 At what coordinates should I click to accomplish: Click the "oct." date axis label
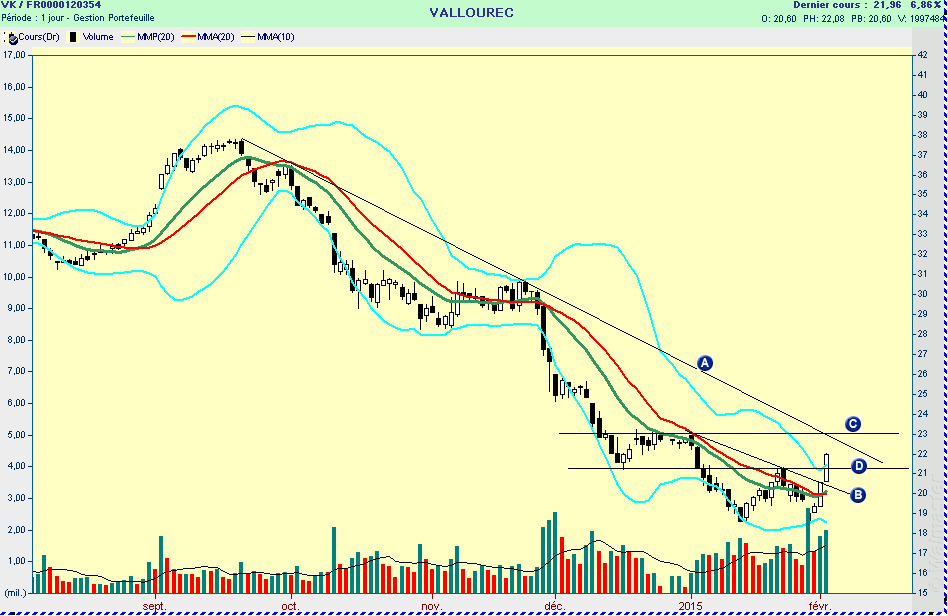click(x=290, y=606)
